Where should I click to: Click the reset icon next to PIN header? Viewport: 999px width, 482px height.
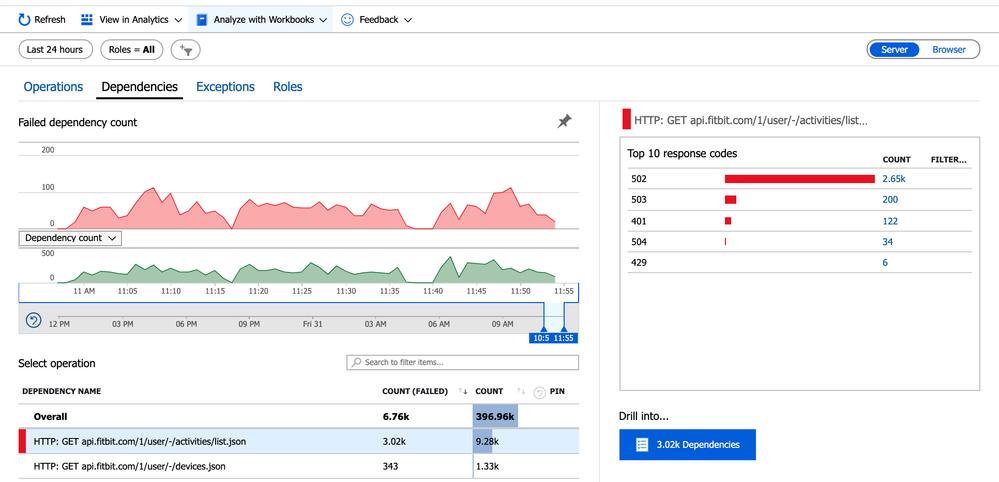coord(539,392)
